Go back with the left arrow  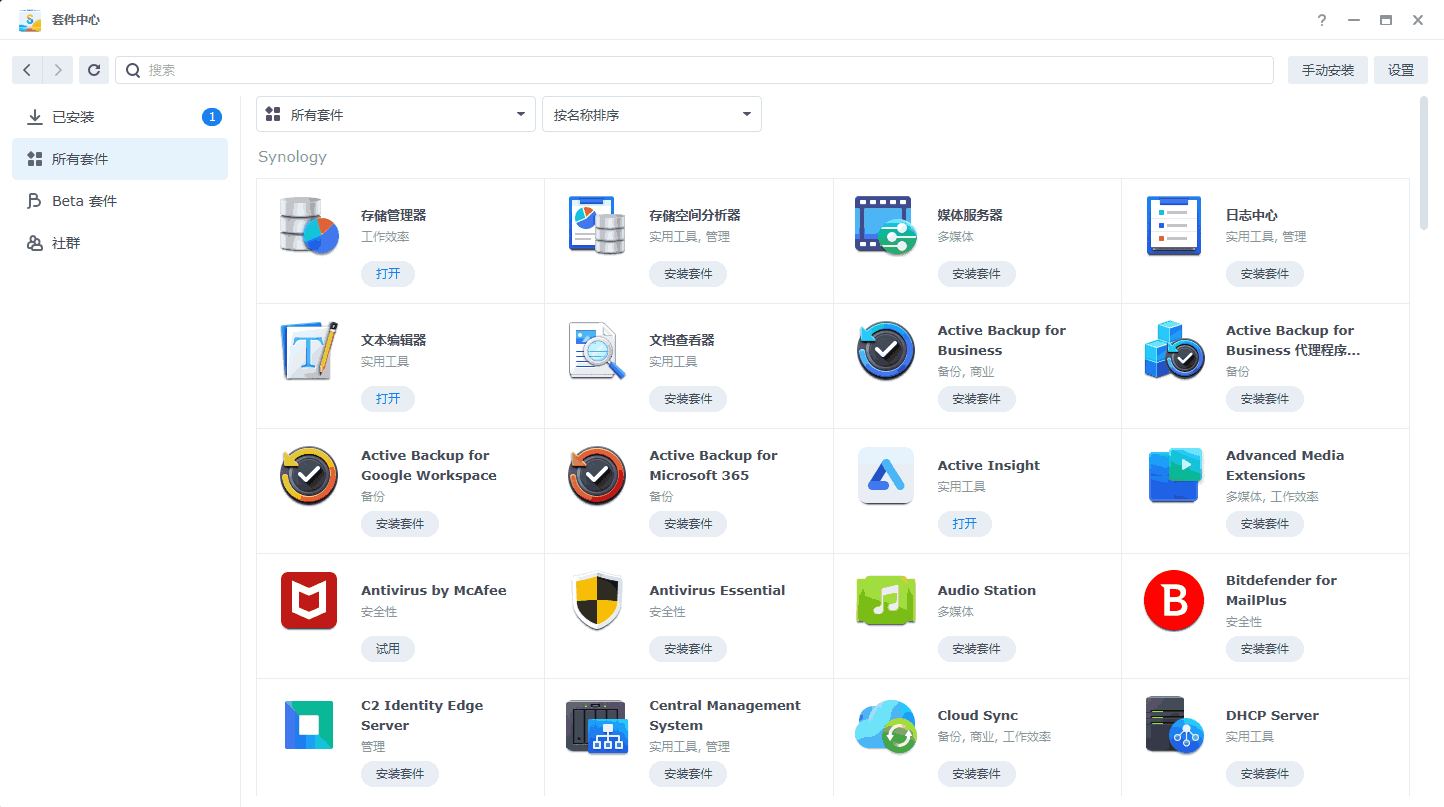(27, 70)
